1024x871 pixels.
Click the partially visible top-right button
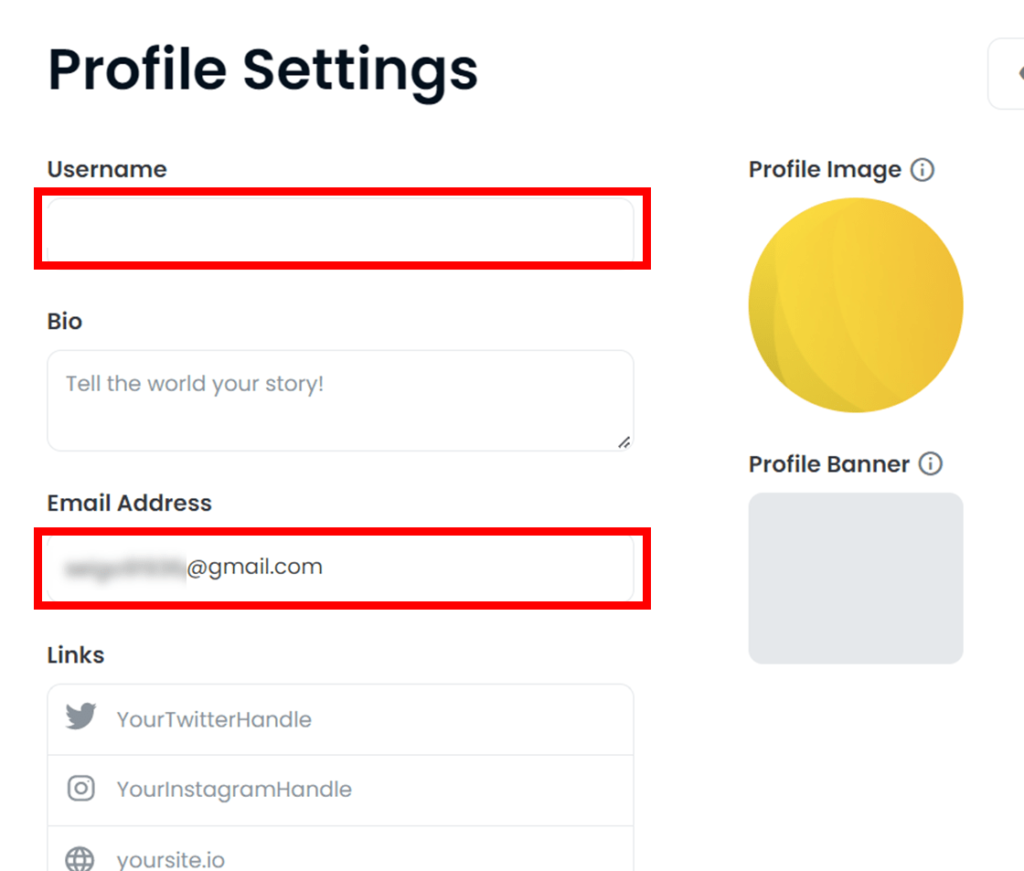coord(1006,73)
